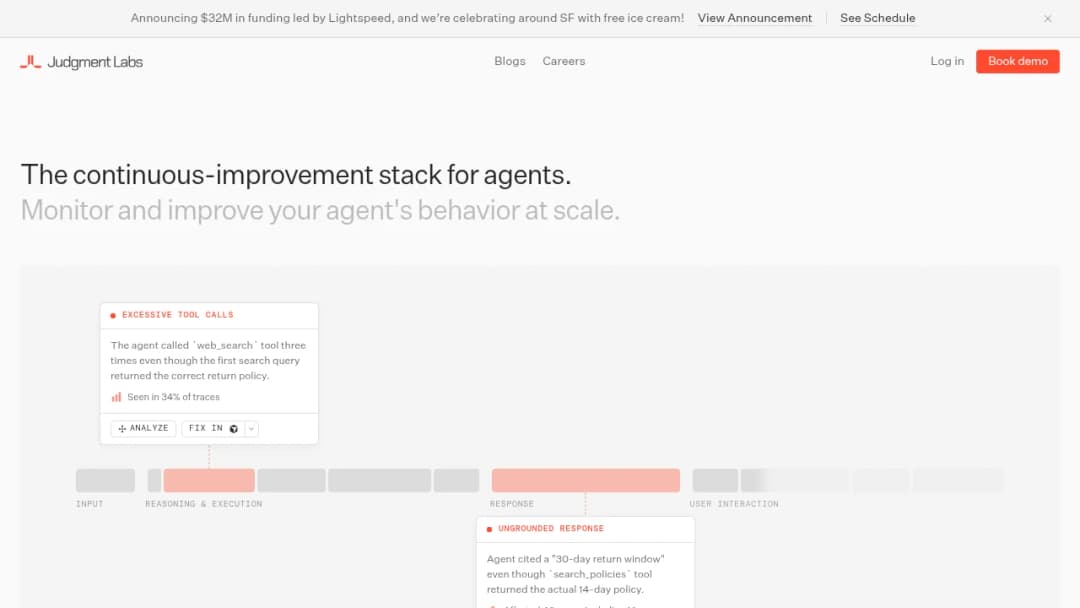Close the funding announcement banner

[x=1047, y=19]
